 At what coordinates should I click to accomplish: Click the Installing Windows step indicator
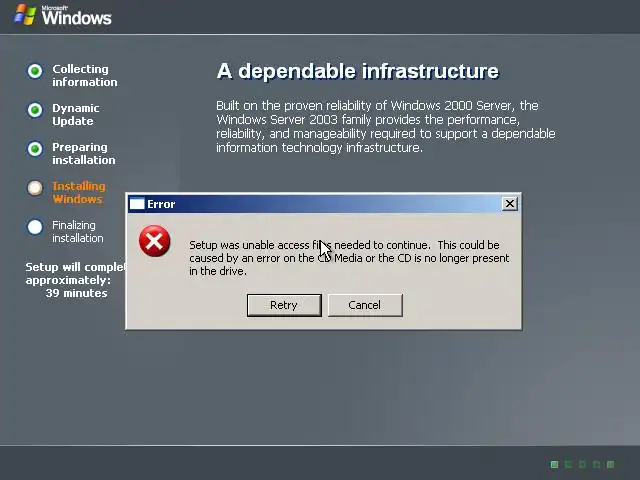[x=35, y=188]
